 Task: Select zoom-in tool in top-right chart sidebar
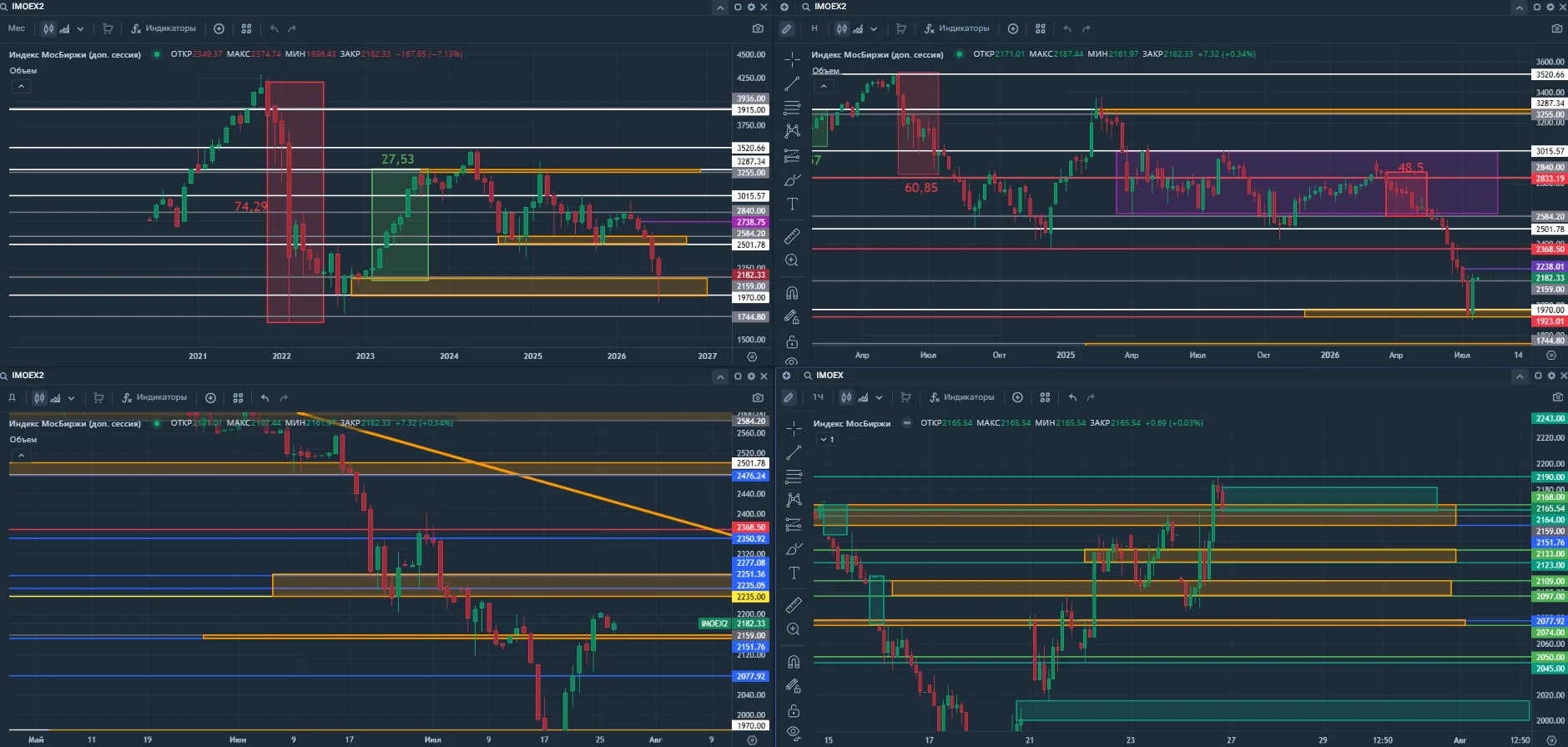point(793,260)
